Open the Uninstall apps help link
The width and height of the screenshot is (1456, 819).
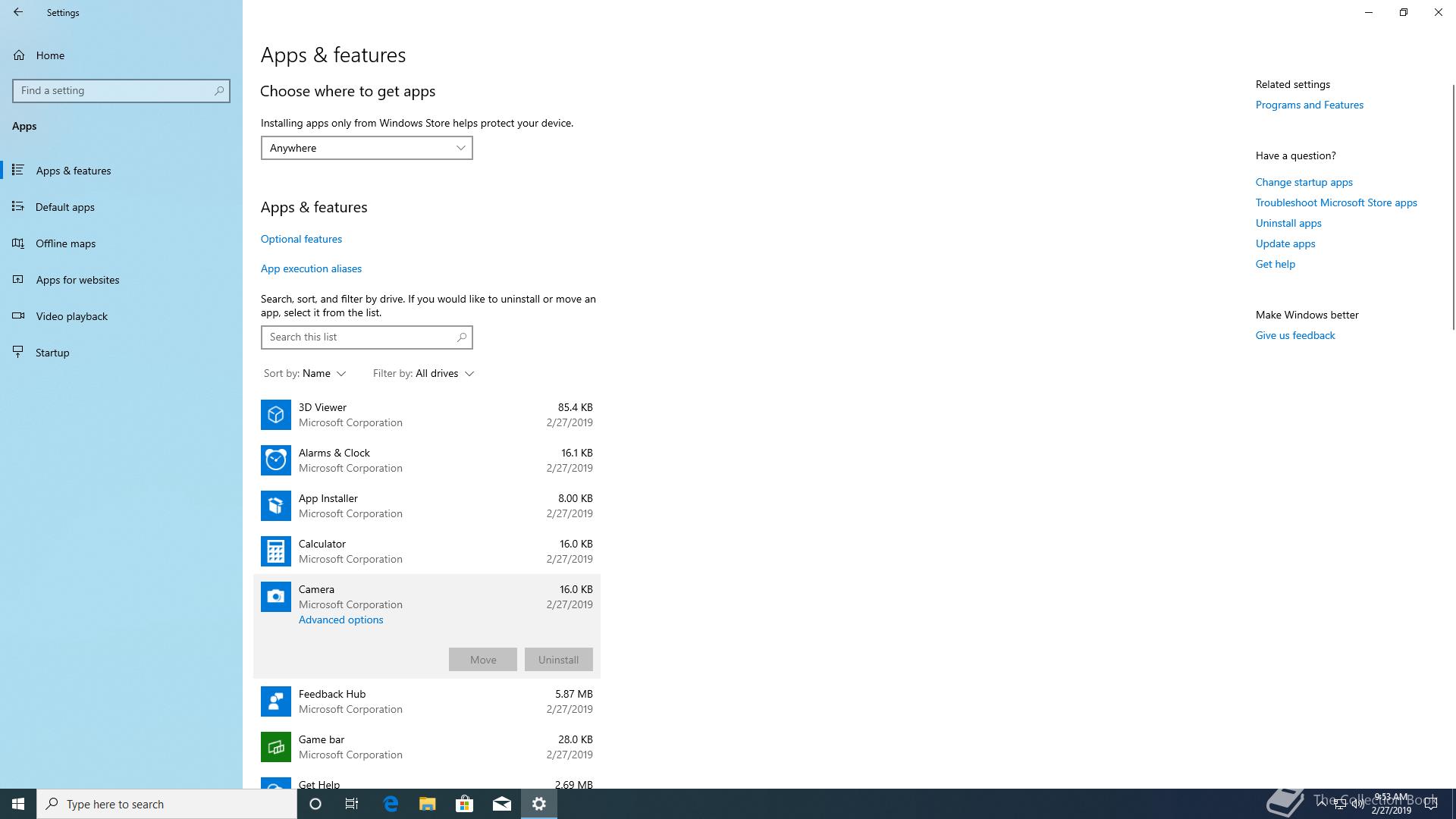click(1288, 223)
